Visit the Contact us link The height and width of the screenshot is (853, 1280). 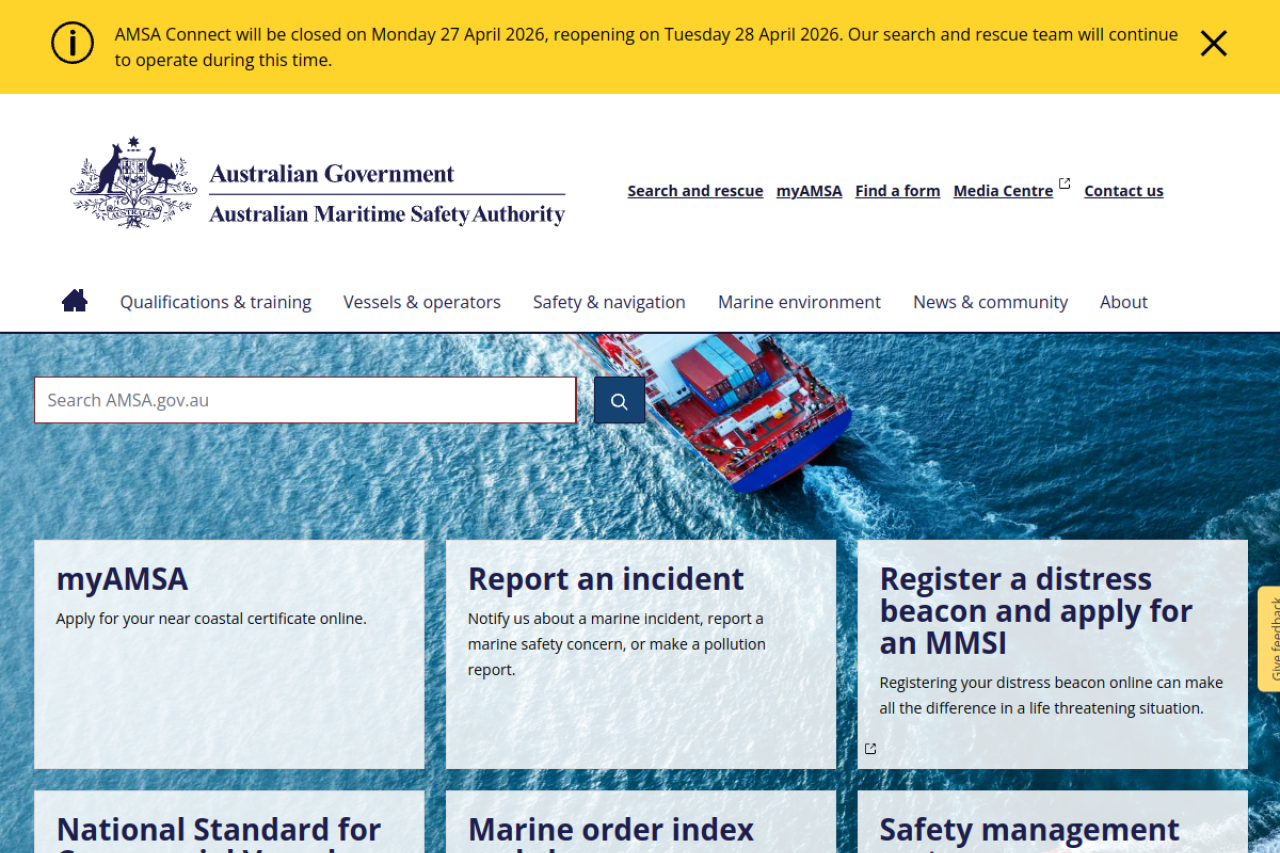[x=1123, y=191]
